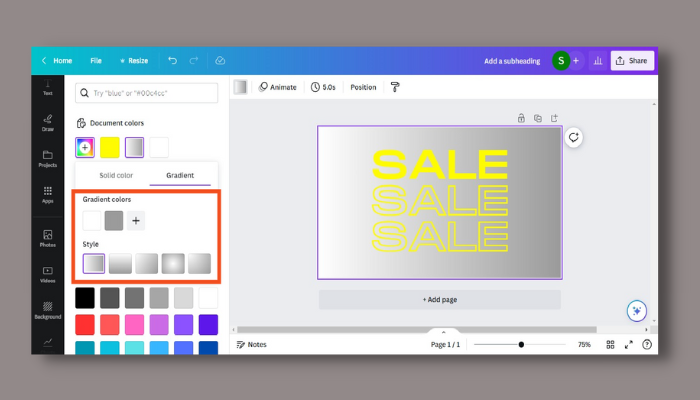Click the cloud save status icon
Image resolution: width=700 pixels, height=400 pixels.
click(220, 61)
